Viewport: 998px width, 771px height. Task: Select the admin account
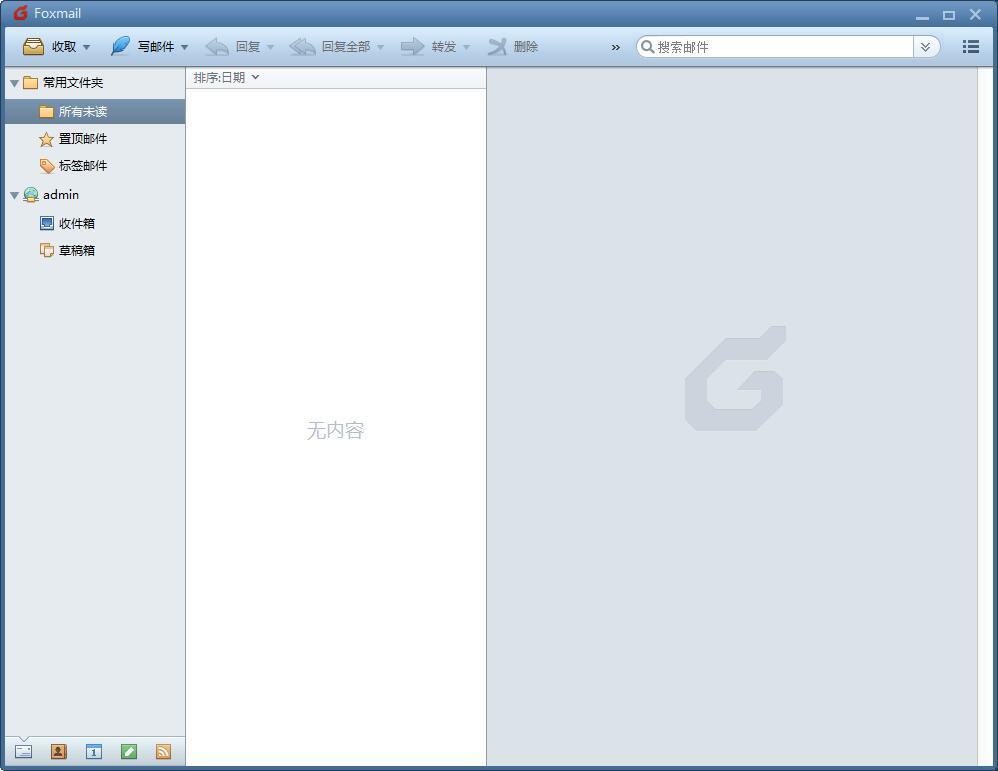pyautogui.click(x=52, y=195)
